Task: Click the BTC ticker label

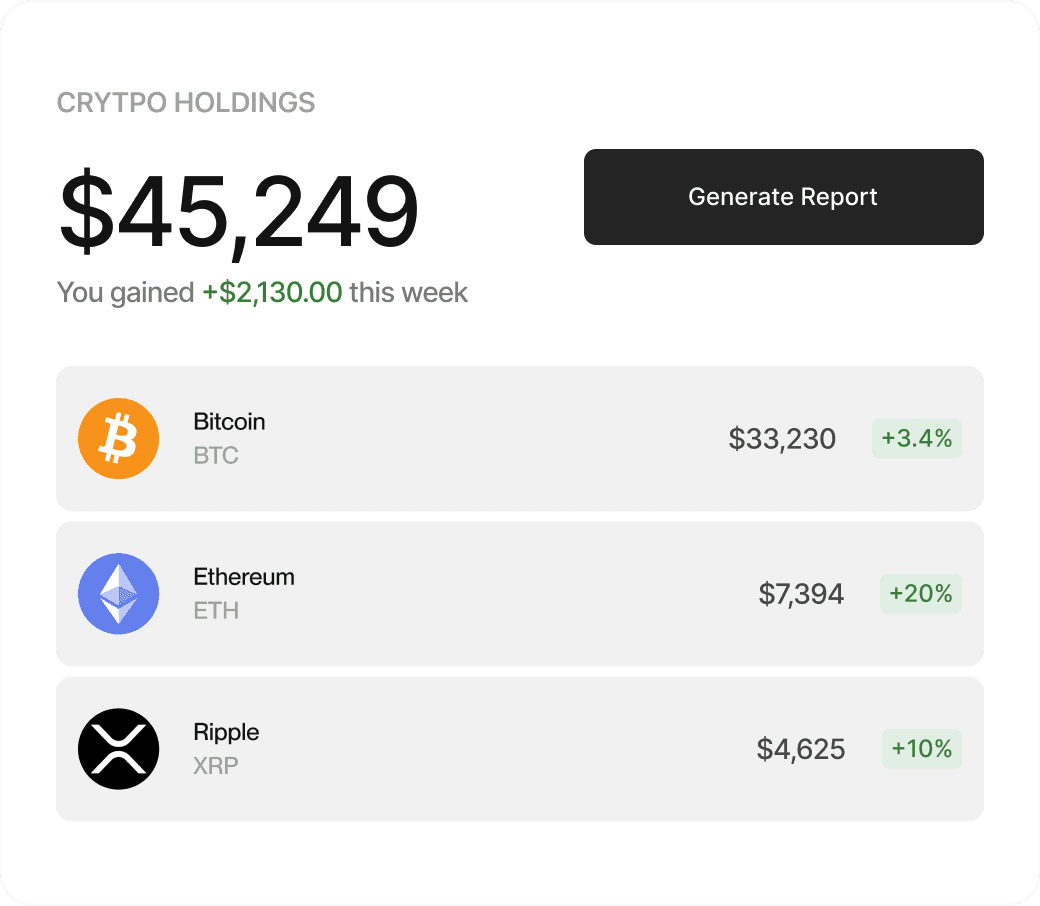Action: [216, 456]
